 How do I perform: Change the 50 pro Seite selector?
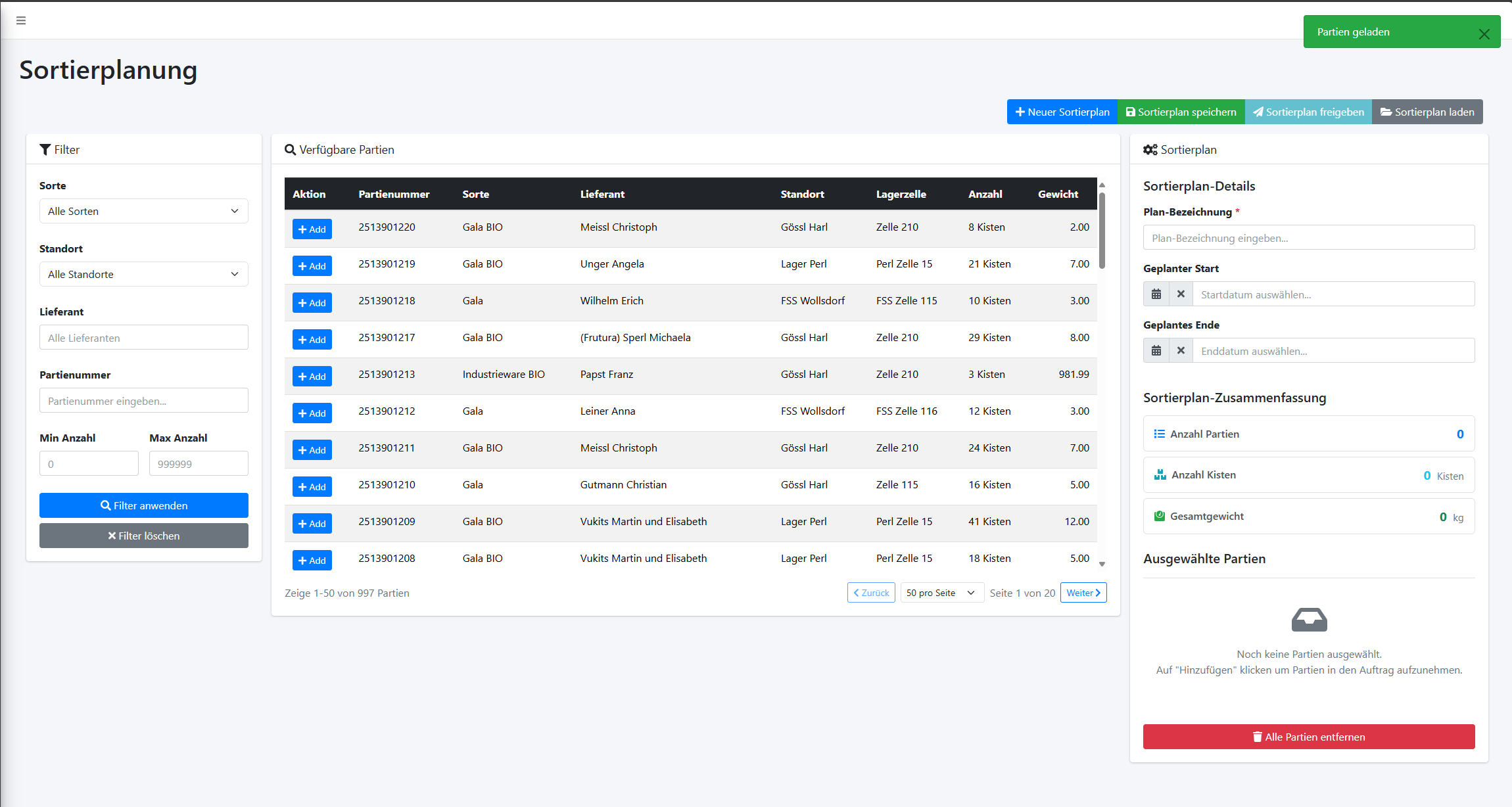[x=941, y=593]
